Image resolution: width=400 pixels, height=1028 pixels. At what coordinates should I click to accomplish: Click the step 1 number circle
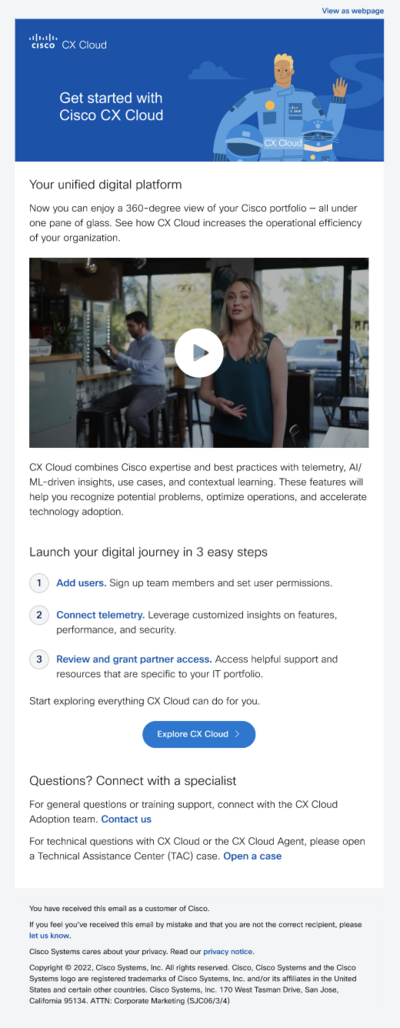[39, 583]
